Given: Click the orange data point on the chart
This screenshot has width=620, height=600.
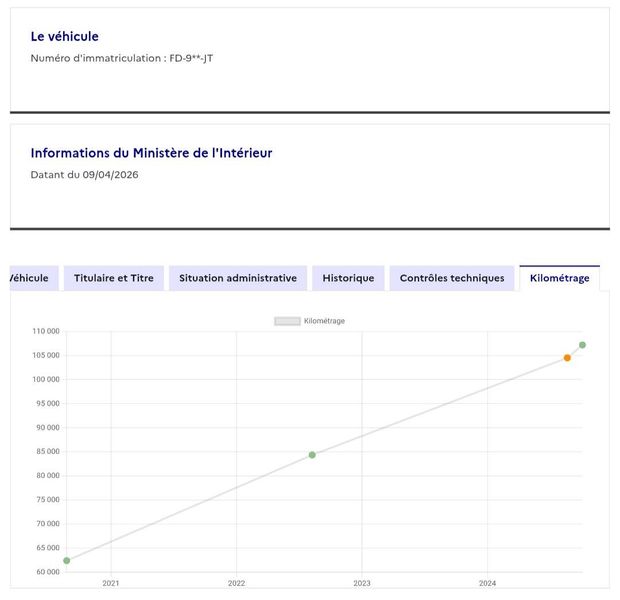Looking at the screenshot, I should pos(567,358).
